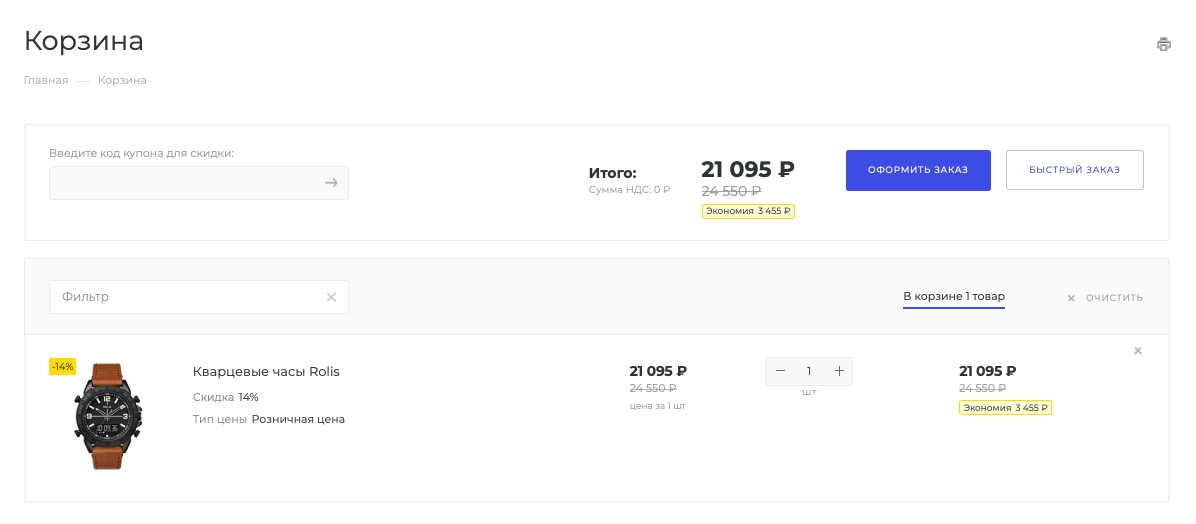Viewport: 1196px width, 524px height.
Task: Click the -14% discount badge
Action: tap(63, 367)
